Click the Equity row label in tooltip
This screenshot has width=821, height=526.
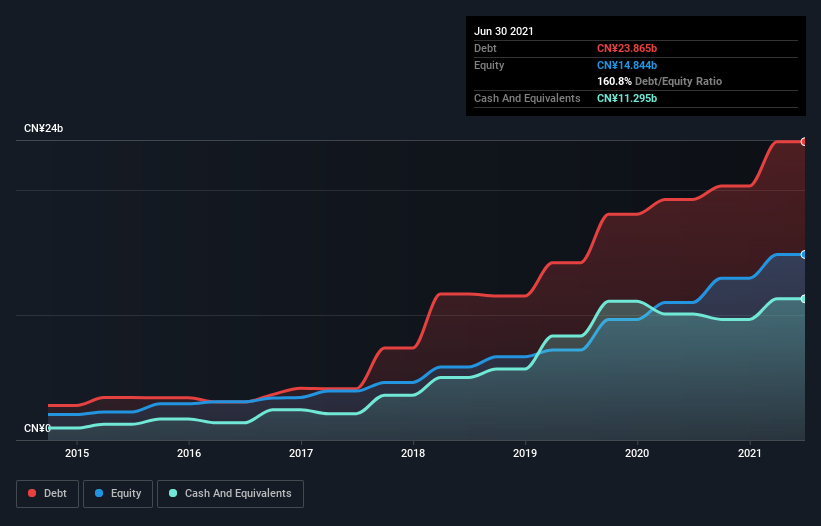point(489,65)
